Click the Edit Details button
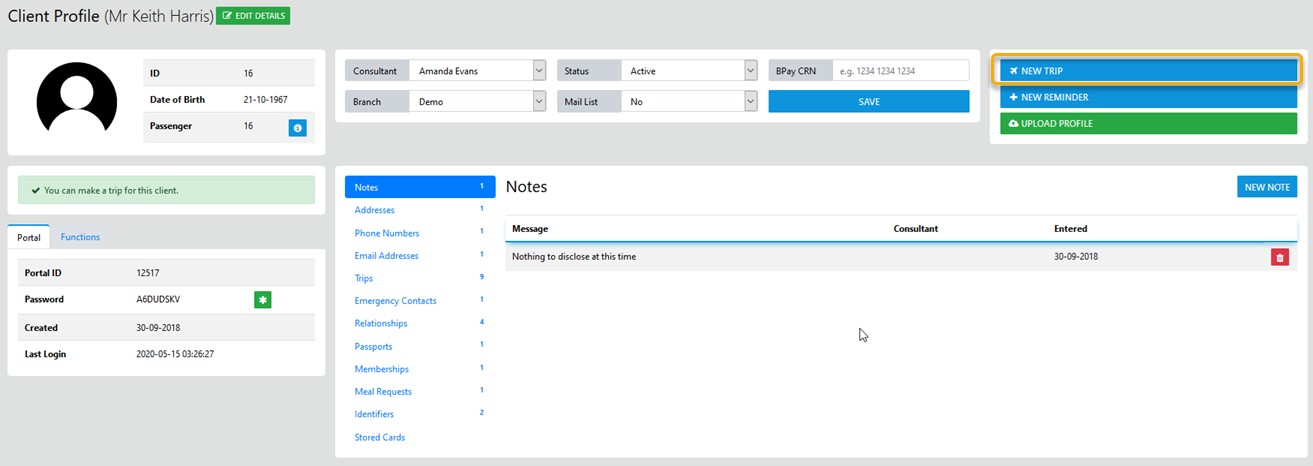1313x466 pixels. 253,16
